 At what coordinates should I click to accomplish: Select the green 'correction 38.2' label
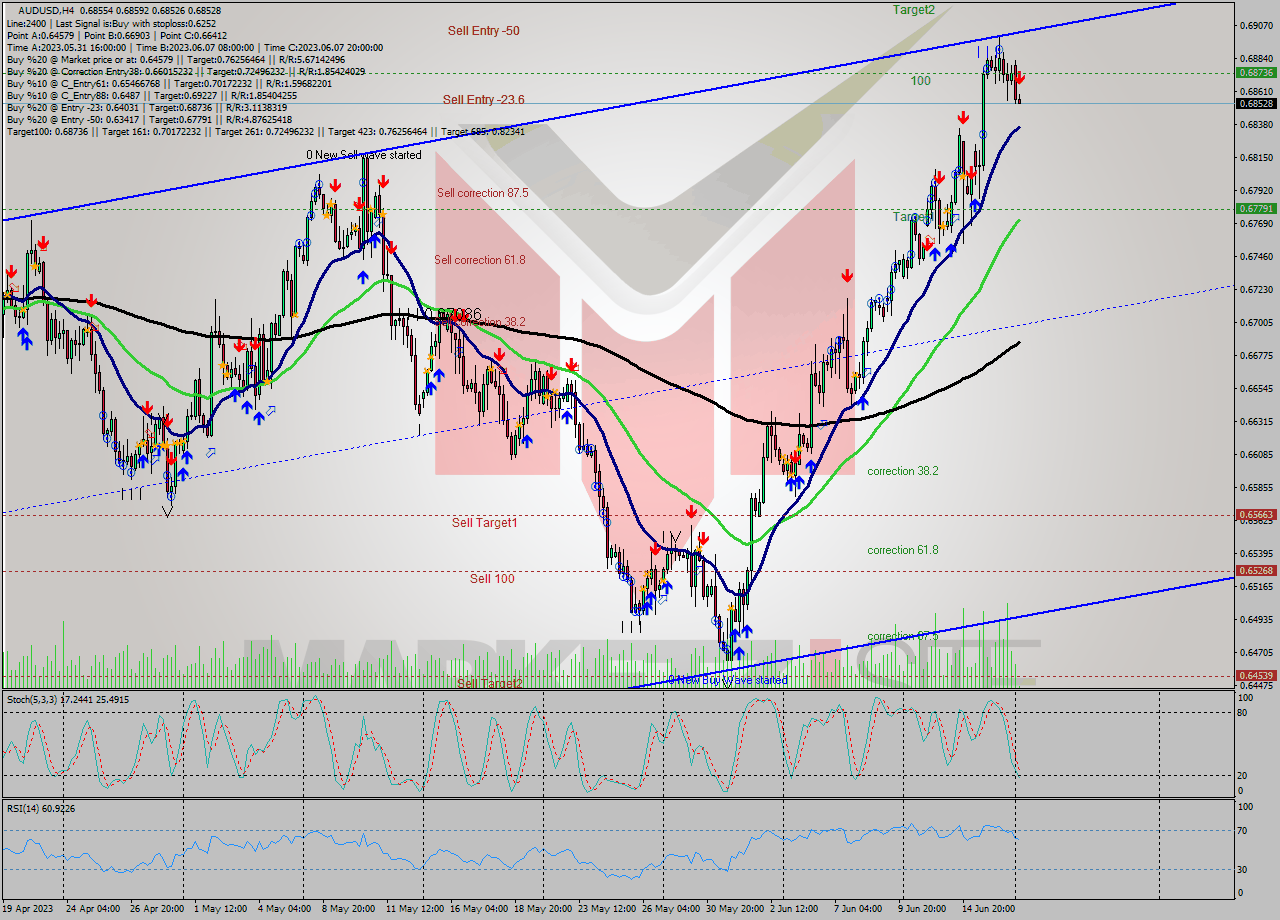pyautogui.click(x=902, y=471)
